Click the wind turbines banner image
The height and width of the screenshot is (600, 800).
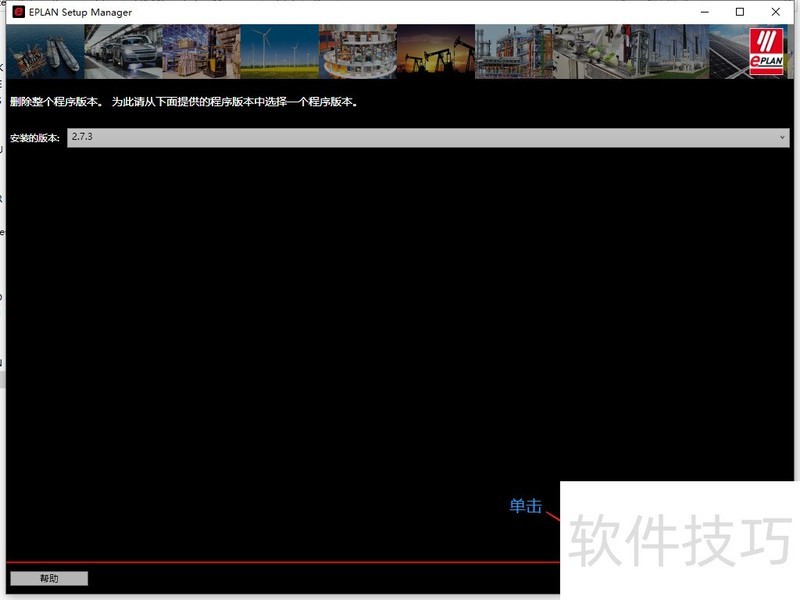tap(279, 52)
